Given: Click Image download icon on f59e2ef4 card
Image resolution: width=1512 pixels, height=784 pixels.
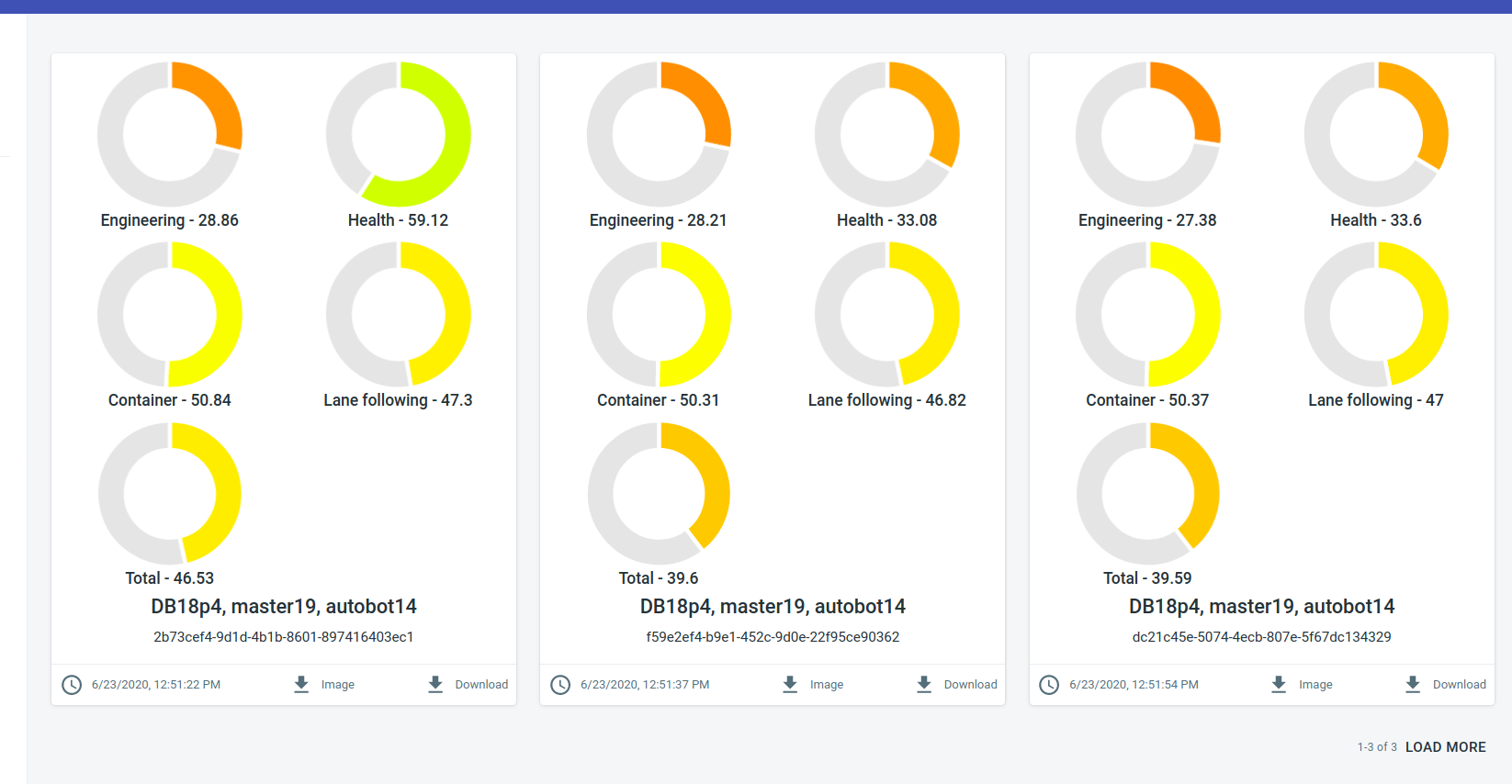Looking at the screenshot, I should pyautogui.click(x=790, y=685).
